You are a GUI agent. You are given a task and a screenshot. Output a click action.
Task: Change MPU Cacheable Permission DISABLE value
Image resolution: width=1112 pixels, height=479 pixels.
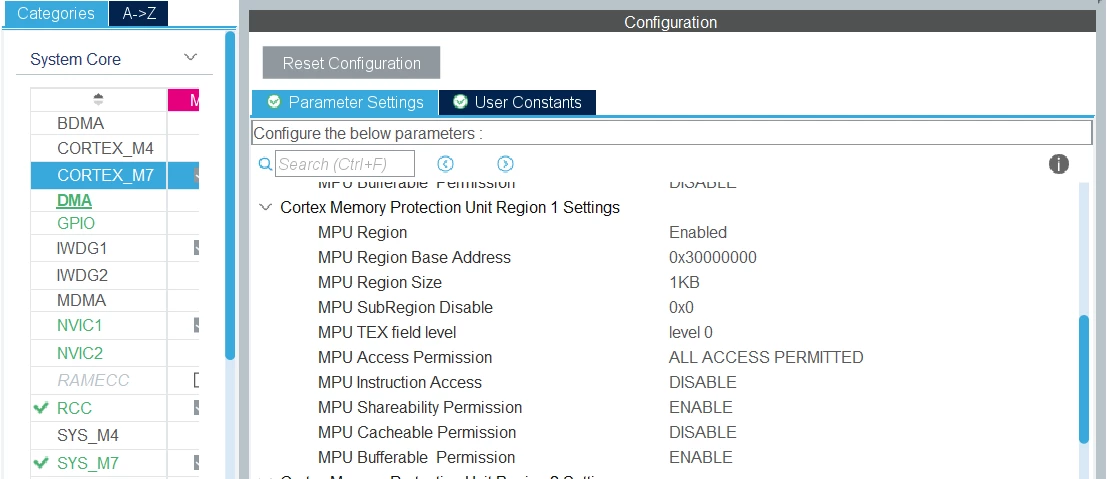pyautogui.click(x=703, y=432)
